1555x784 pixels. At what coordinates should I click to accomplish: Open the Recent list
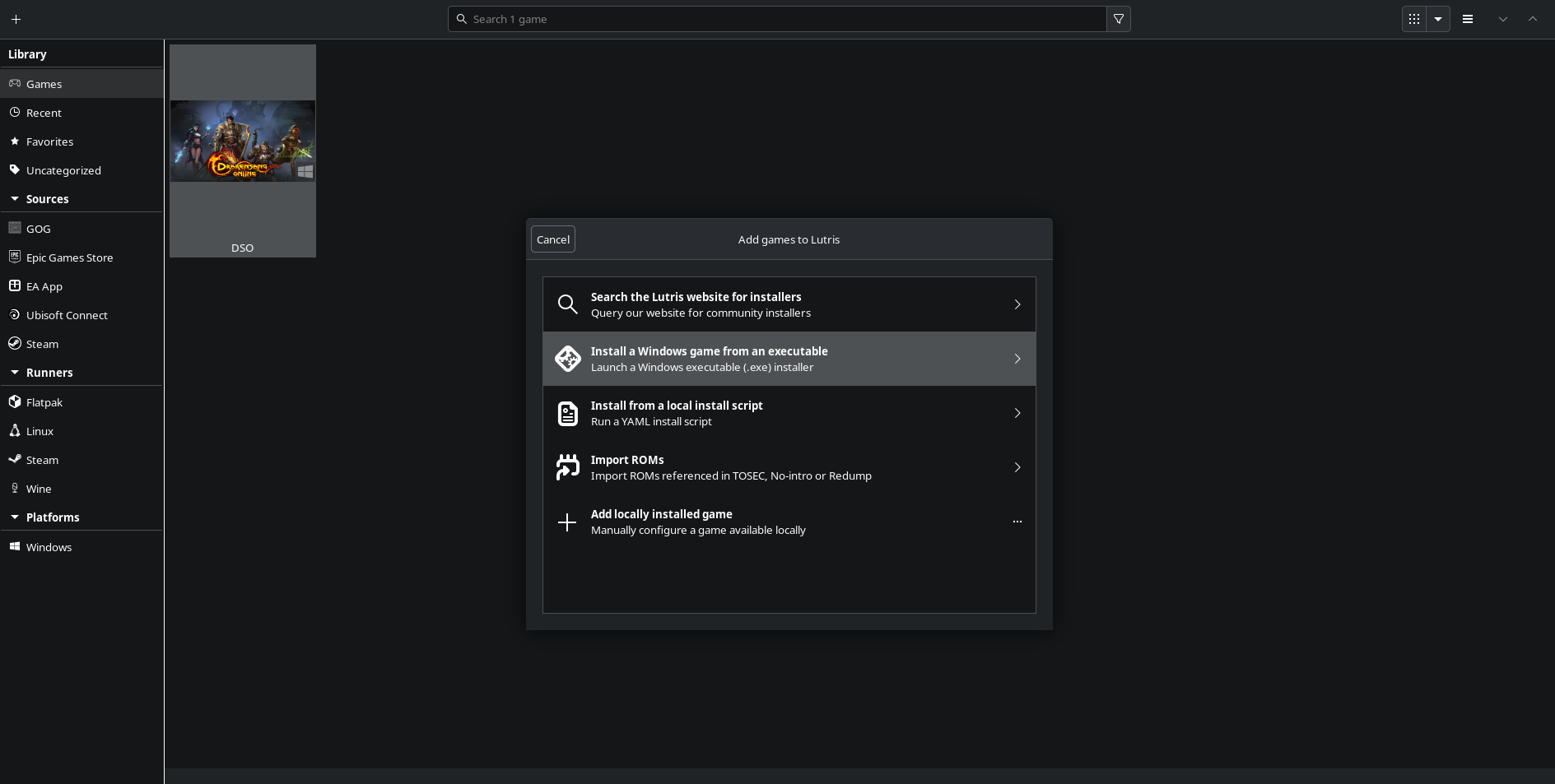(x=81, y=113)
